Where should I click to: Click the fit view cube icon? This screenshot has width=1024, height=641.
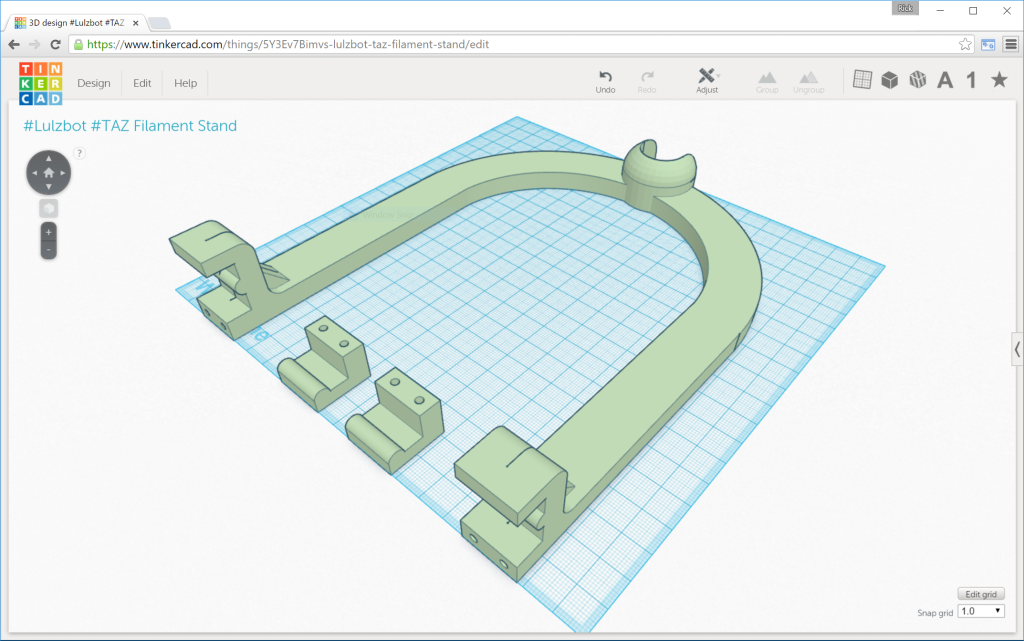48,209
